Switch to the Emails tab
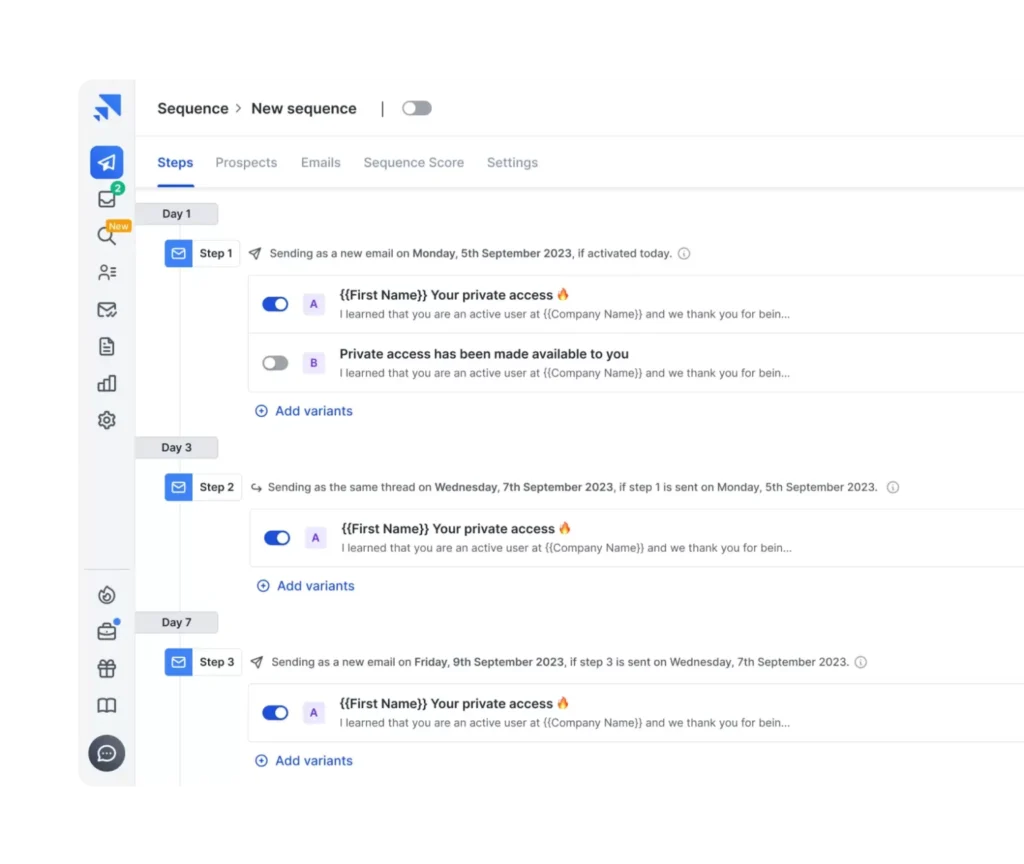Image resolution: width=1024 pixels, height=864 pixels. (321, 163)
